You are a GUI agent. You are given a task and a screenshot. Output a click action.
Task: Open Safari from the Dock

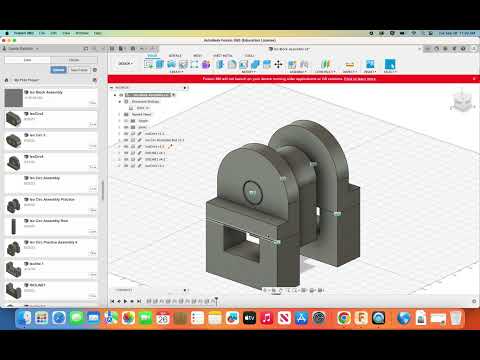click(x=59, y=318)
